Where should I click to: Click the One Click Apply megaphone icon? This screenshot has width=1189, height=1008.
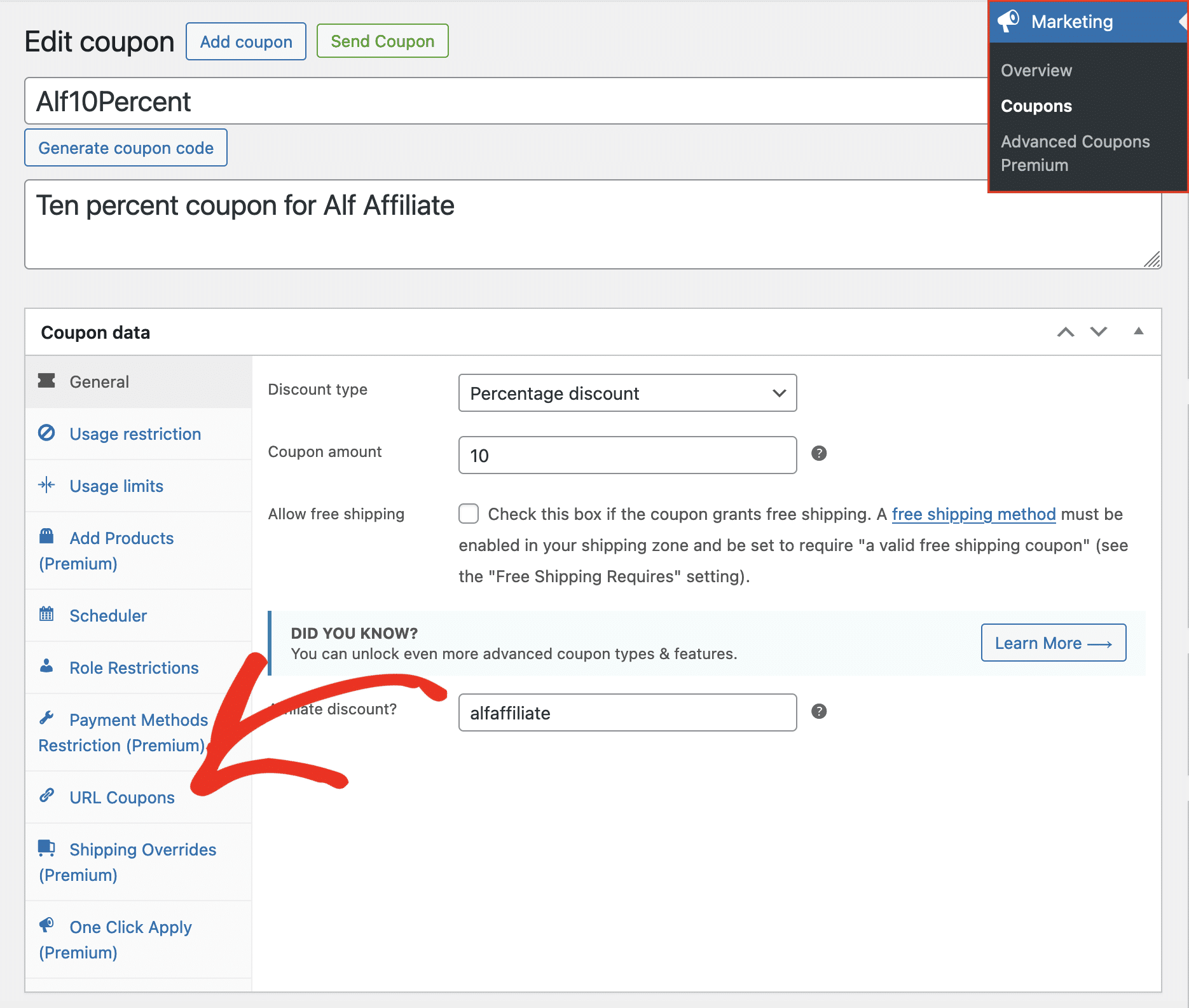click(x=46, y=925)
